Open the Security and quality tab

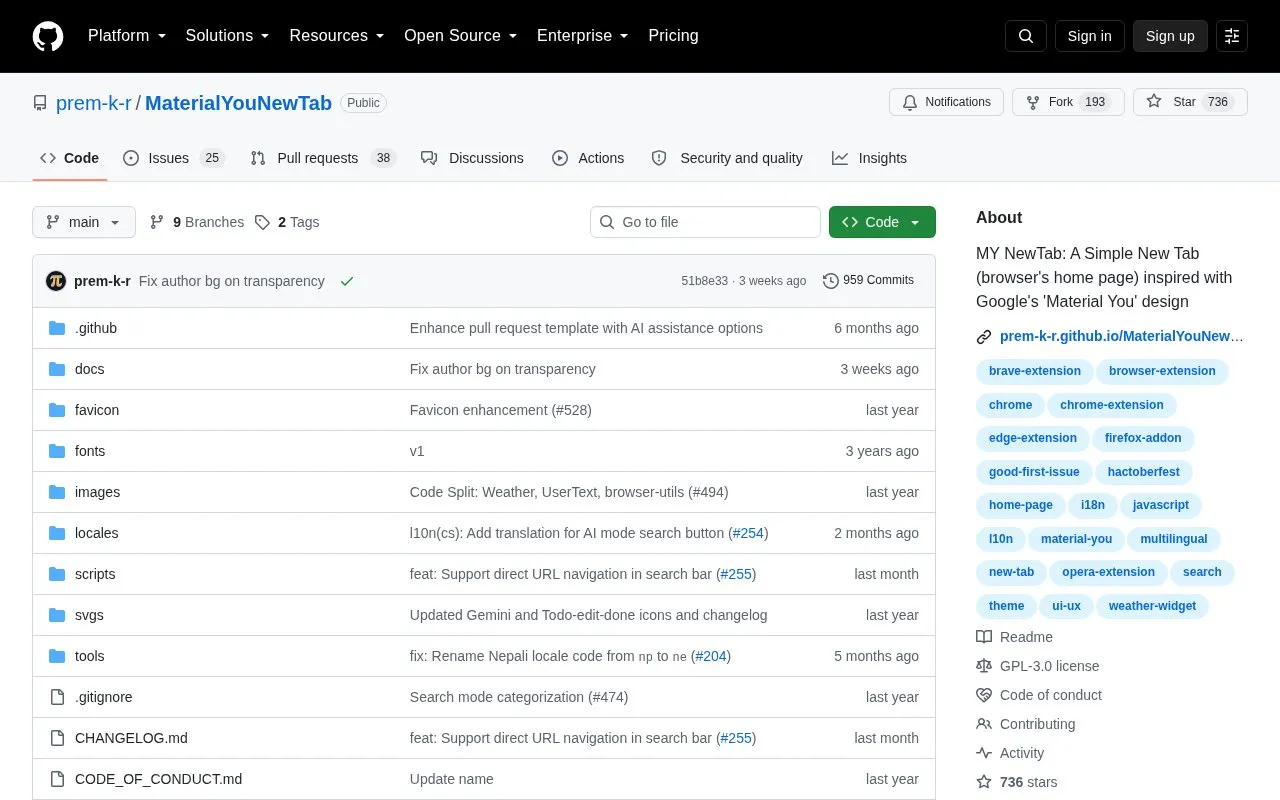coord(727,158)
